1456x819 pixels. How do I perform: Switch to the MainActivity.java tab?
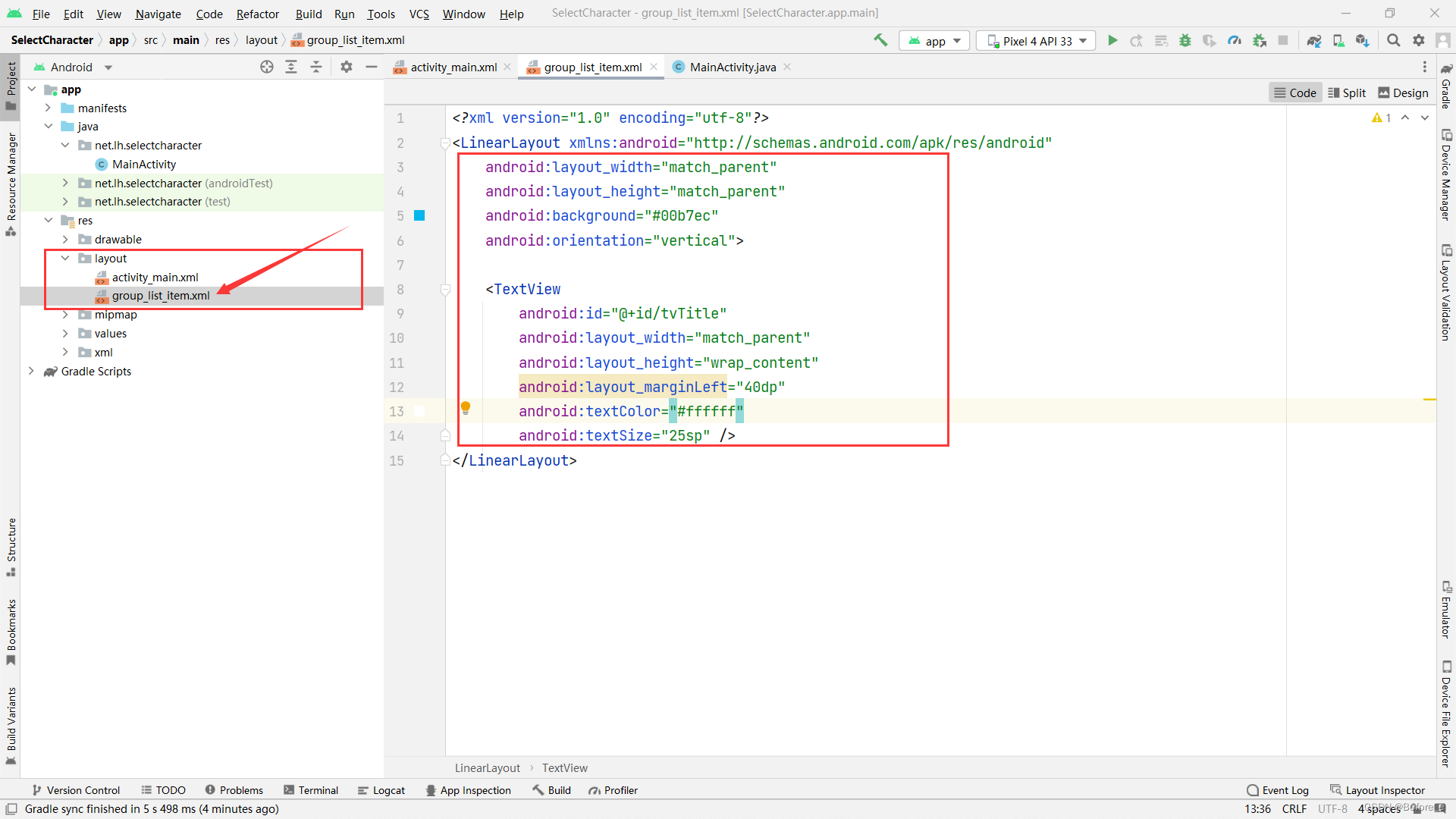[732, 67]
